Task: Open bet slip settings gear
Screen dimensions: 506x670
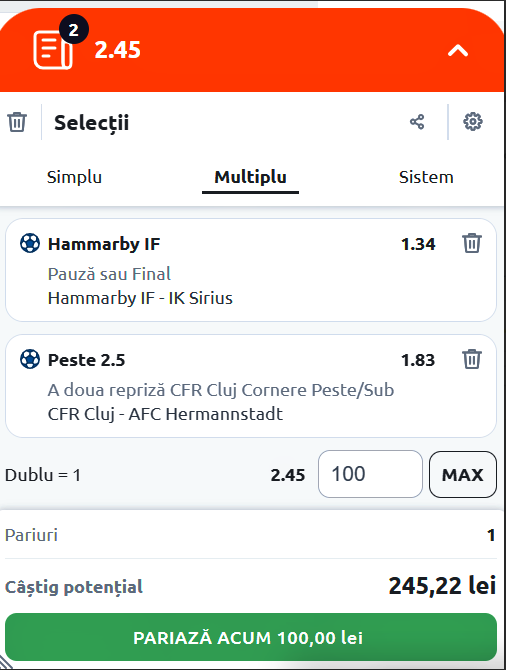Action: [x=473, y=122]
